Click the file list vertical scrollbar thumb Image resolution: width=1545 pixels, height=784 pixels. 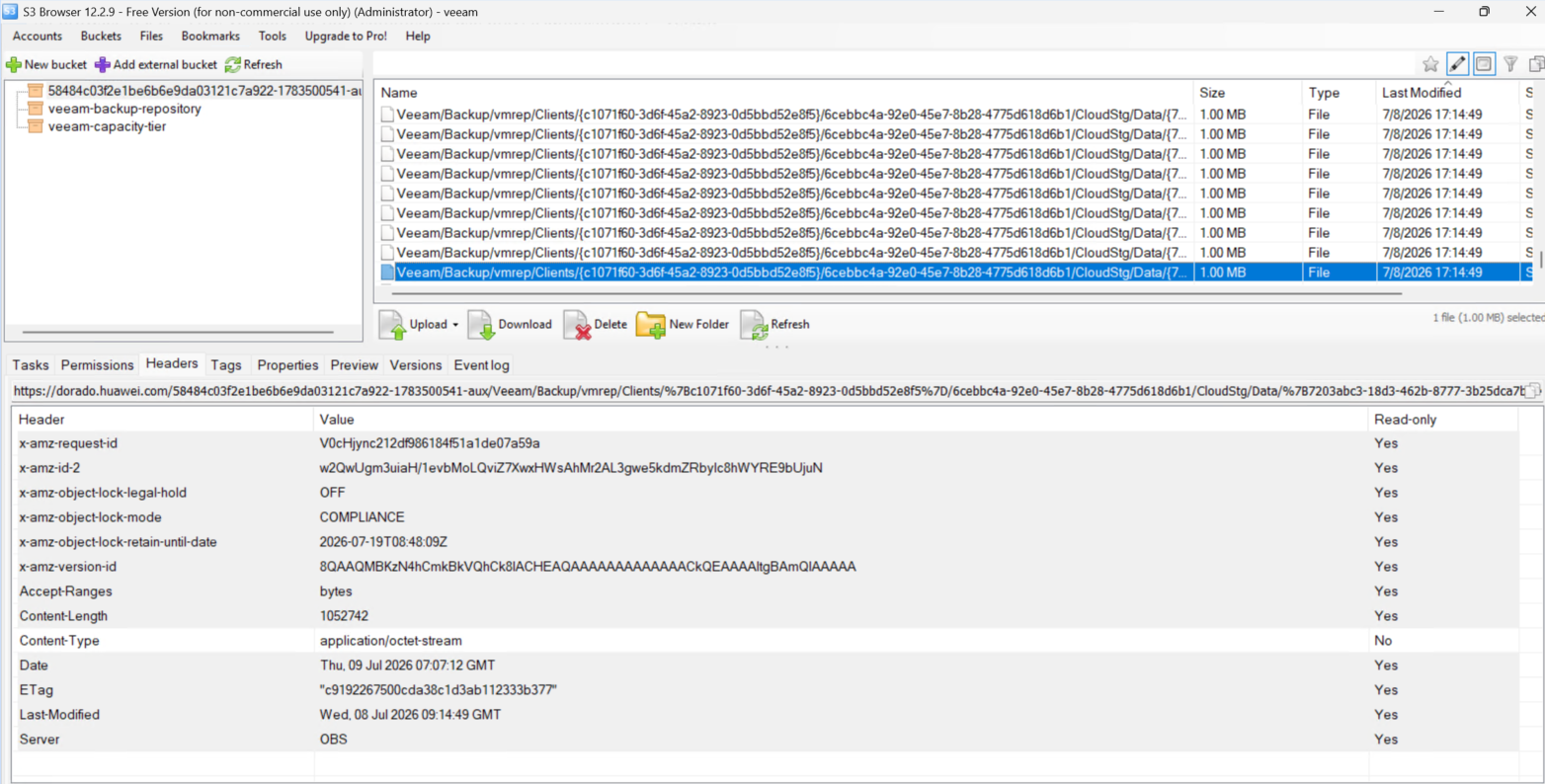coord(1540,260)
